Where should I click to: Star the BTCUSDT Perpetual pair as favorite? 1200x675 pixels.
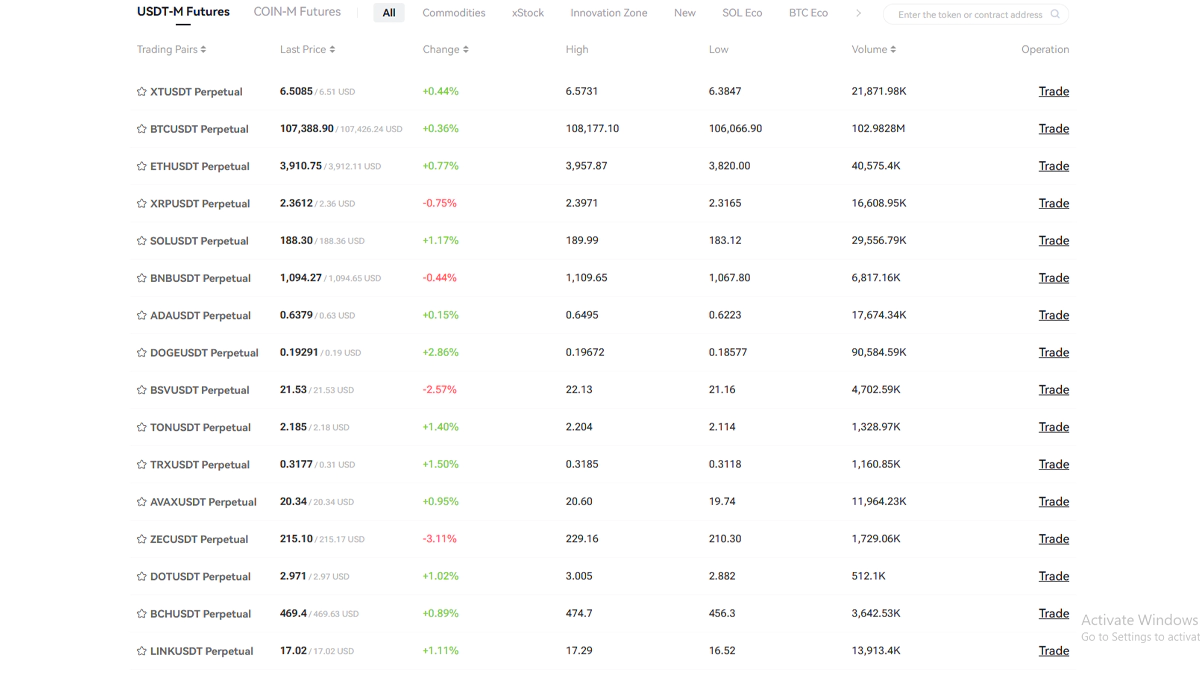pyautogui.click(x=141, y=129)
